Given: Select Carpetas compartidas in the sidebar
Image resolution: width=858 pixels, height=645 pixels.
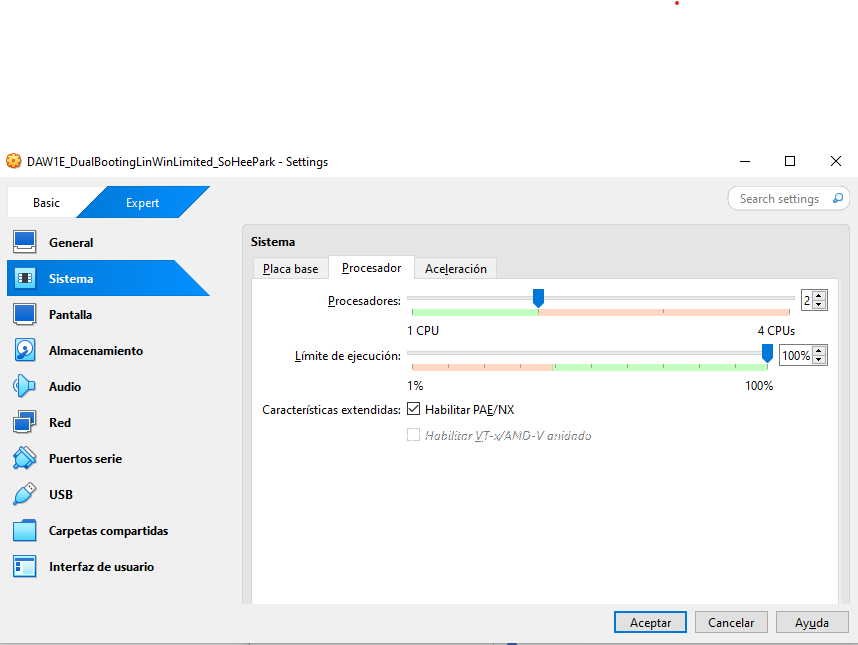Looking at the screenshot, I should 108,531.
